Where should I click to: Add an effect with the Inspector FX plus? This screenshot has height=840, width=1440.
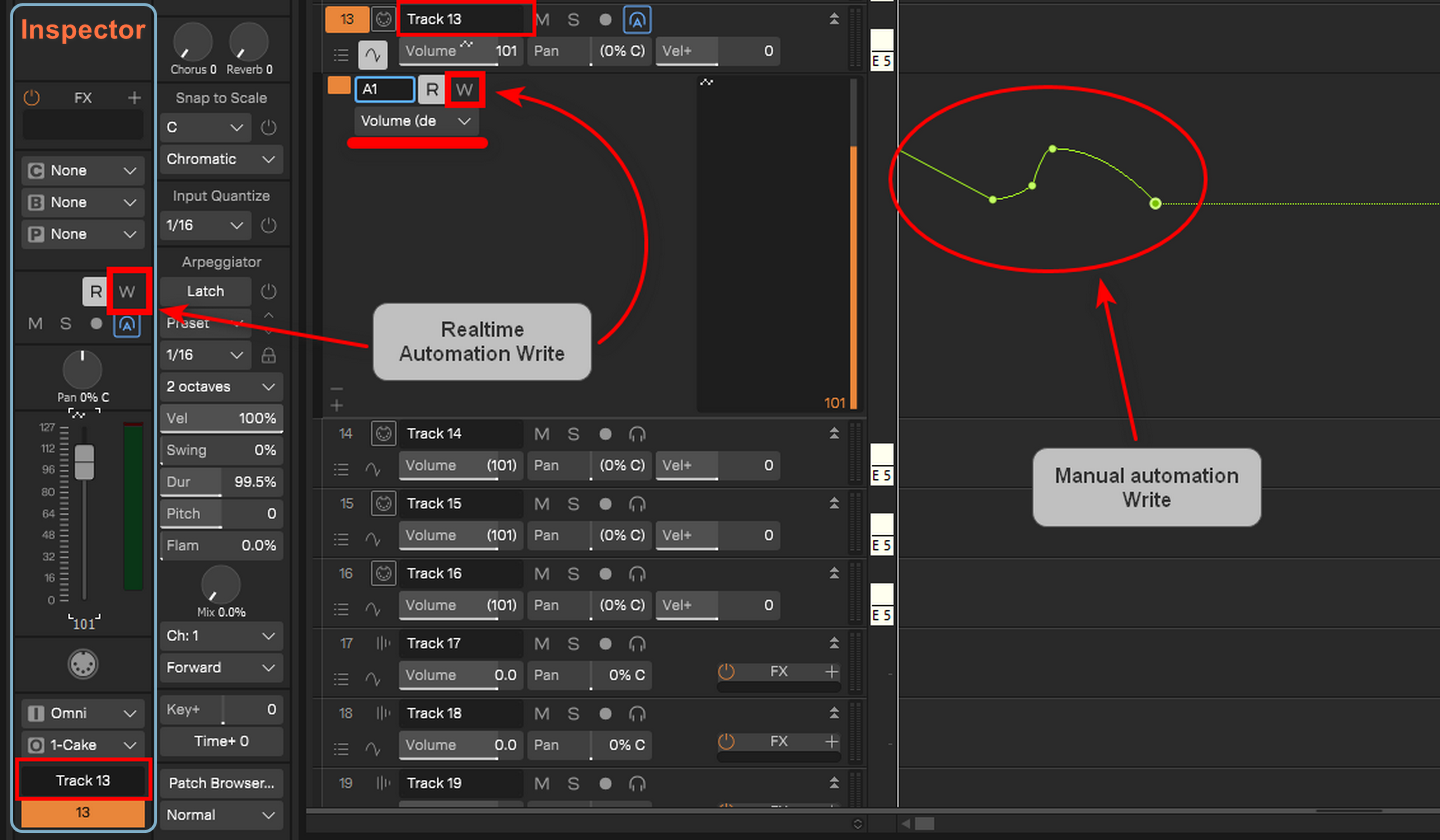coord(134,98)
